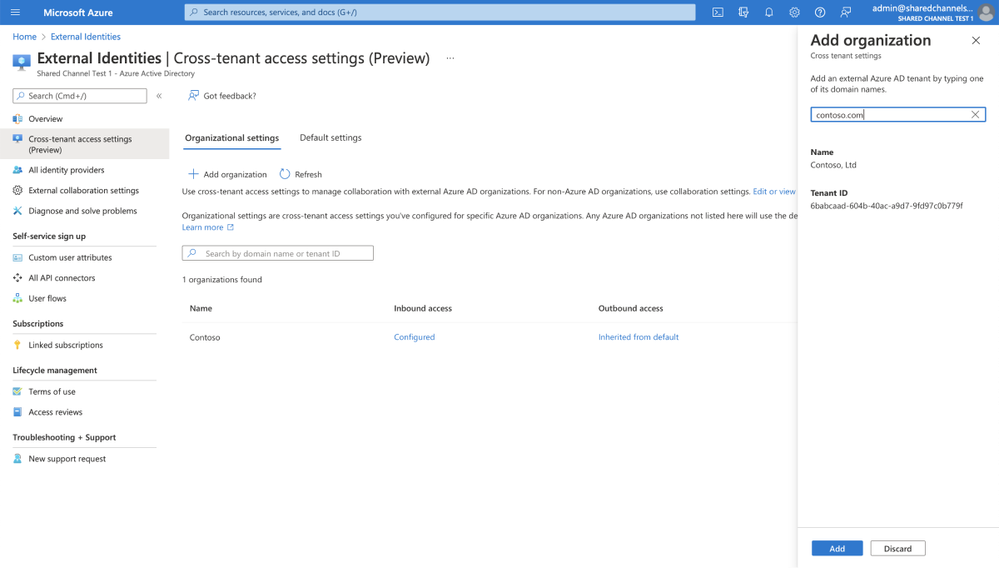Collapse the left sidebar with double chevron

point(159,96)
